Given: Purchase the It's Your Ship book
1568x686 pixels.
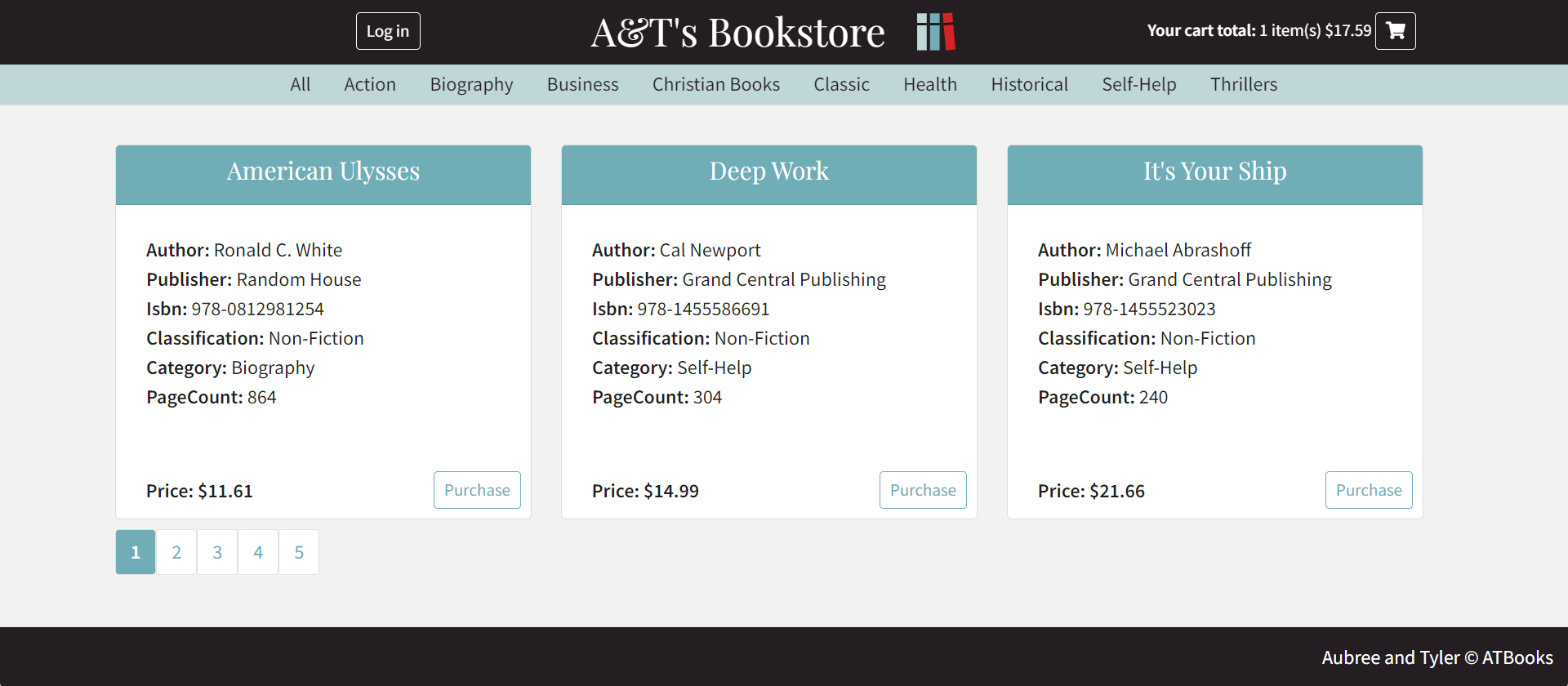Looking at the screenshot, I should tap(1369, 490).
